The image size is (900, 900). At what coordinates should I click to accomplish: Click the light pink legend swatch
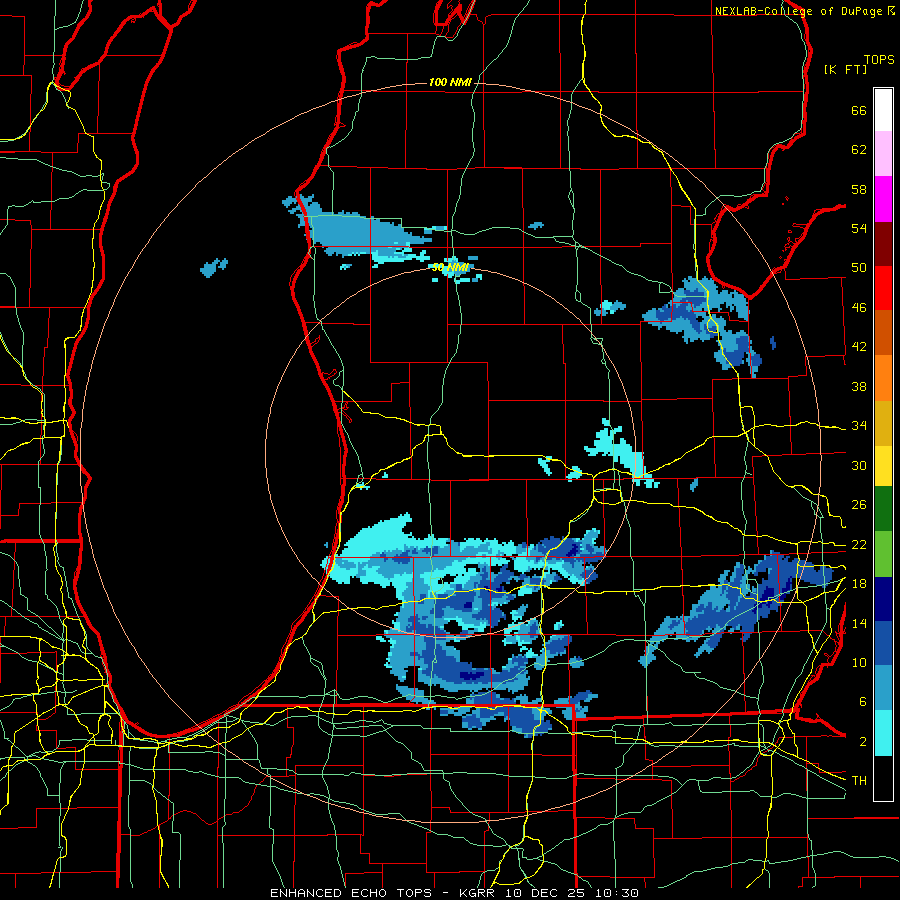pos(883,154)
